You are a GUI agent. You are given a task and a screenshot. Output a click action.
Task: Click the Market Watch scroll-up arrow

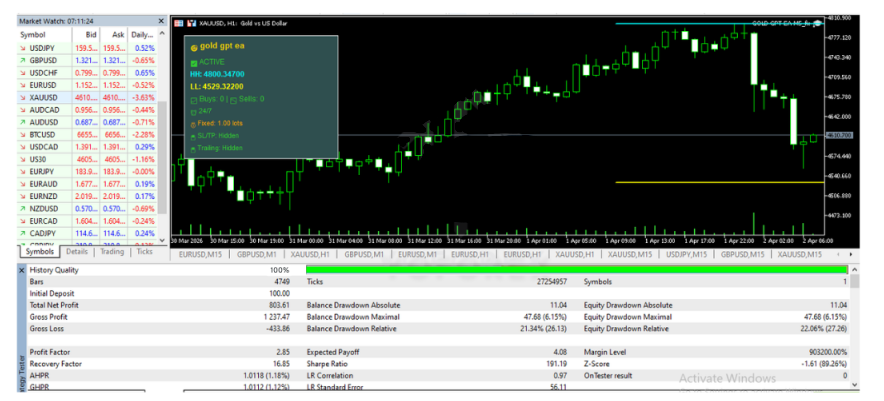point(162,34)
